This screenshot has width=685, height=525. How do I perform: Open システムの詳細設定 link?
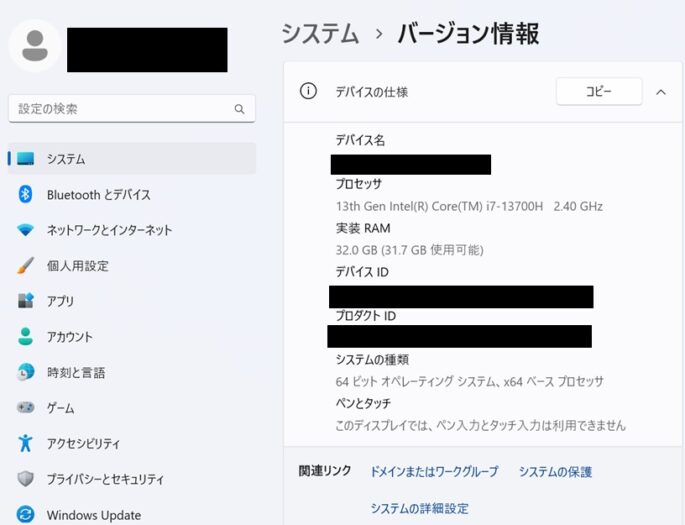(x=419, y=508)
